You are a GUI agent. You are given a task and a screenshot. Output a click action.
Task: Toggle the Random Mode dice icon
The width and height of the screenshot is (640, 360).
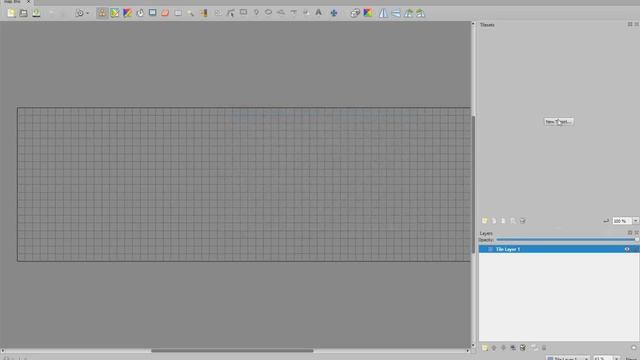(x=355, y=13)
